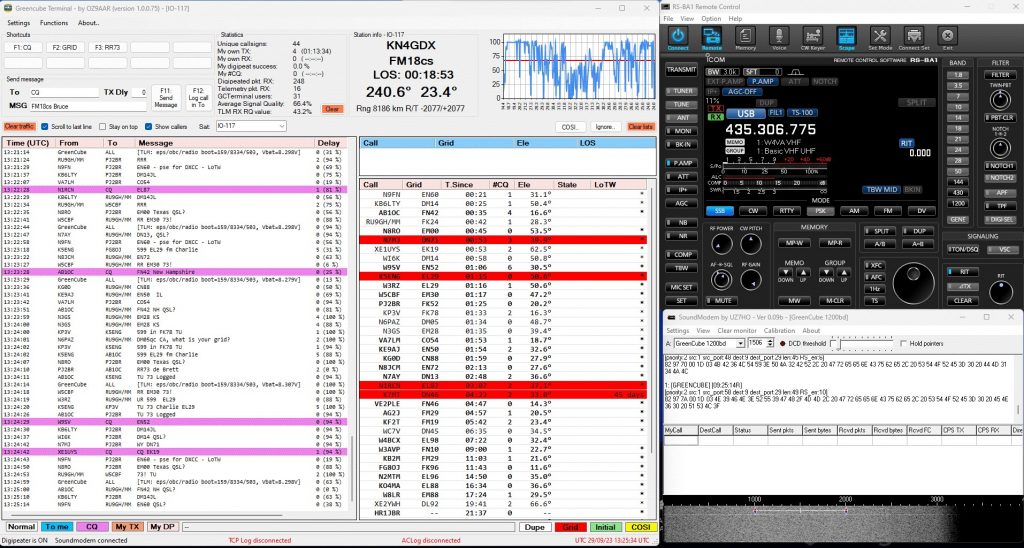1024x548 pixels.
Task: Check Hold pointers in SoundModem
Action: [x=903, y=343]
